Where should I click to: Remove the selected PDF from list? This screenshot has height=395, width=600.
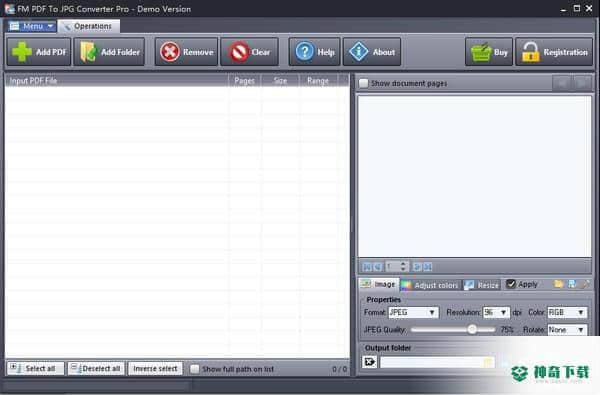click(186, 52)
